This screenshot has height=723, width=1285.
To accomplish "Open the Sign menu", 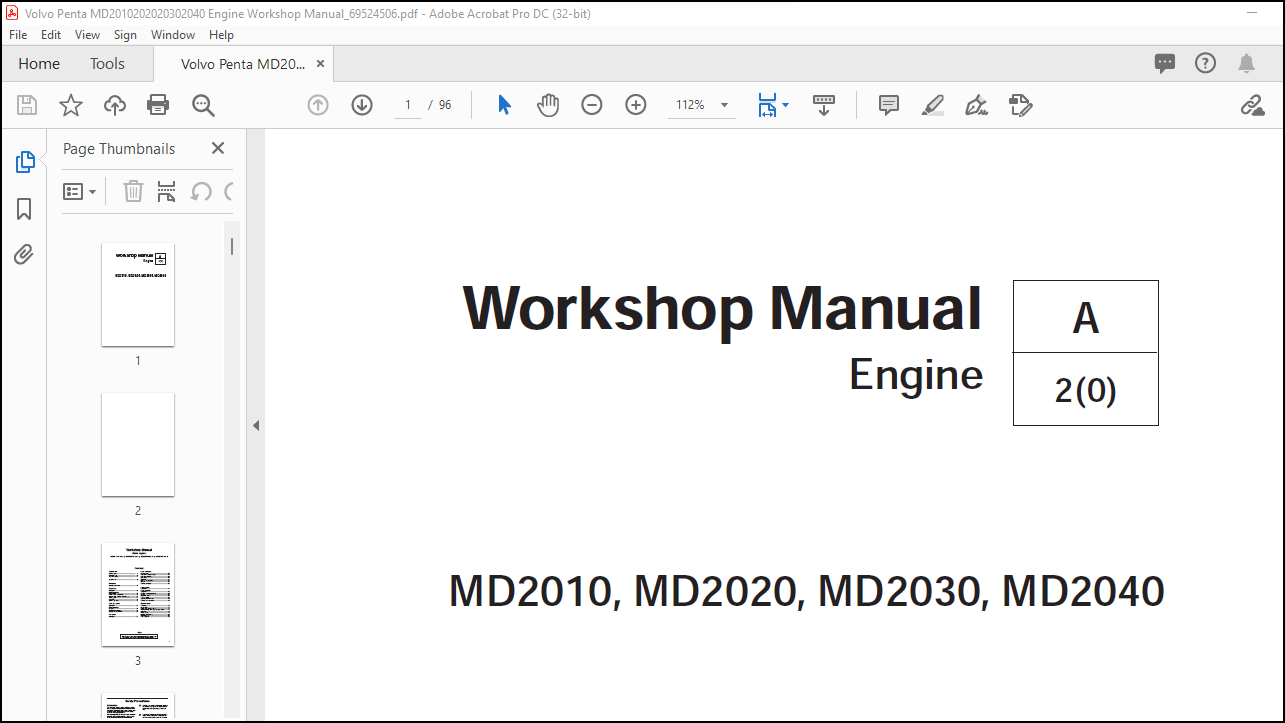I will [125, 34].
